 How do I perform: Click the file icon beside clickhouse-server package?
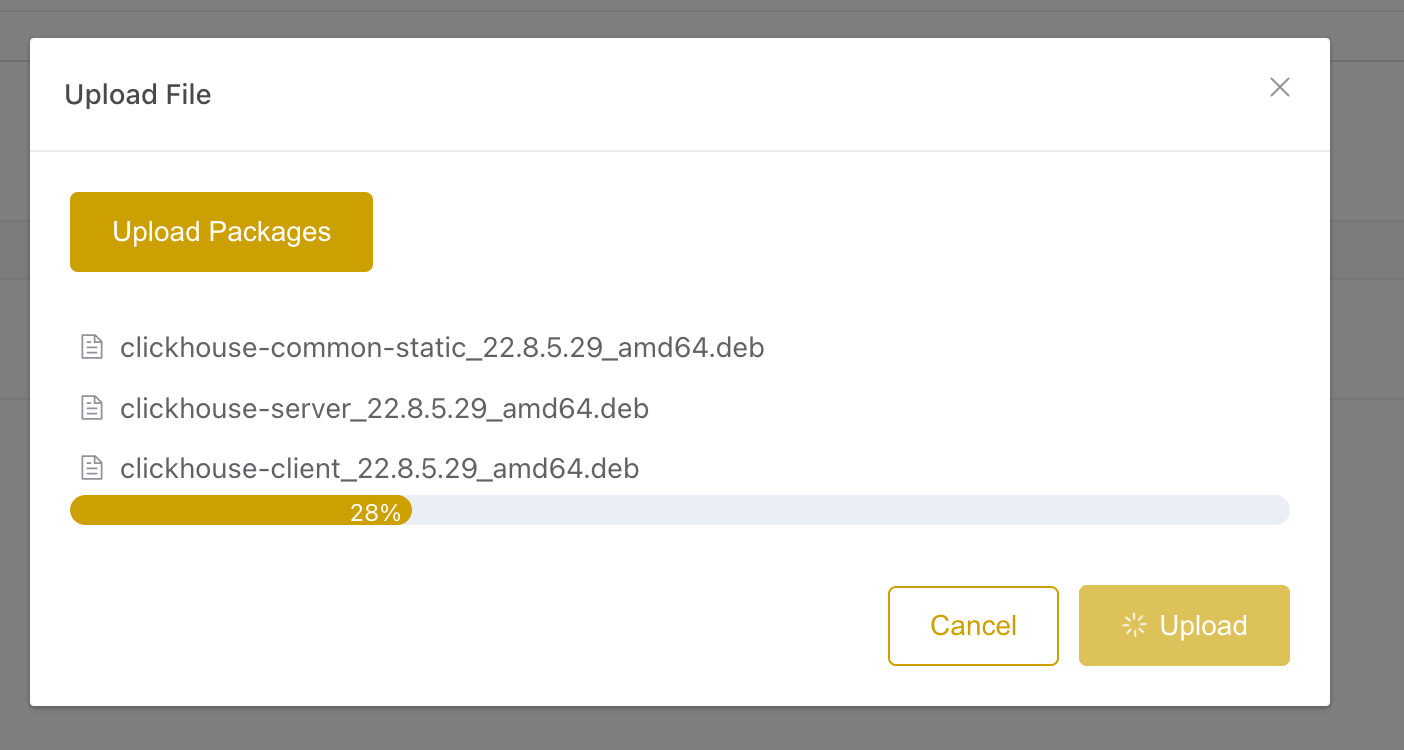pyautogui.click(x=92, y=407)
